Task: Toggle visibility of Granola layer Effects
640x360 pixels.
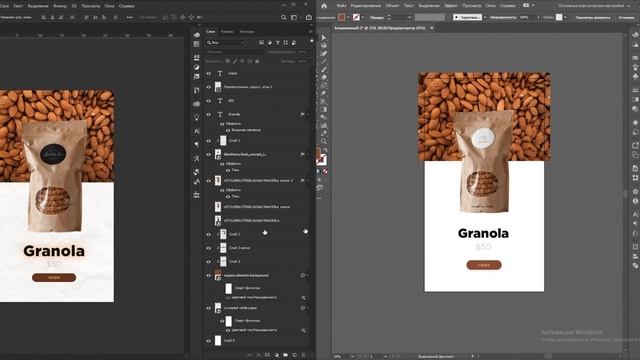Action: (x=222, y=124)
